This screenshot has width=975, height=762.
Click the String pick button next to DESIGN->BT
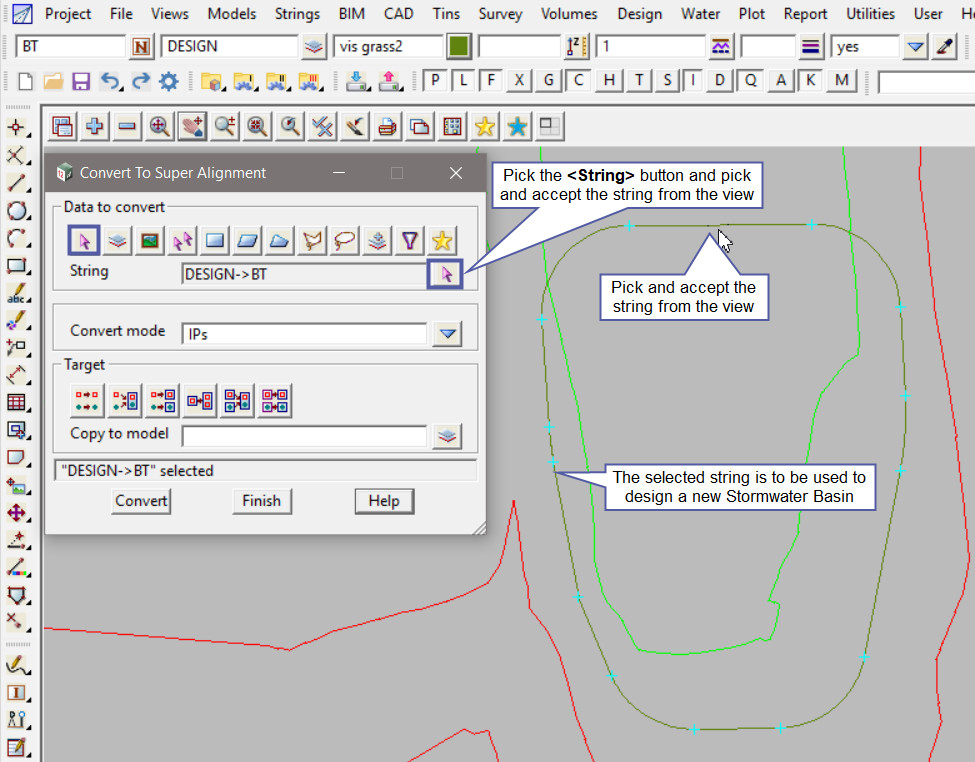coord(446,273)
